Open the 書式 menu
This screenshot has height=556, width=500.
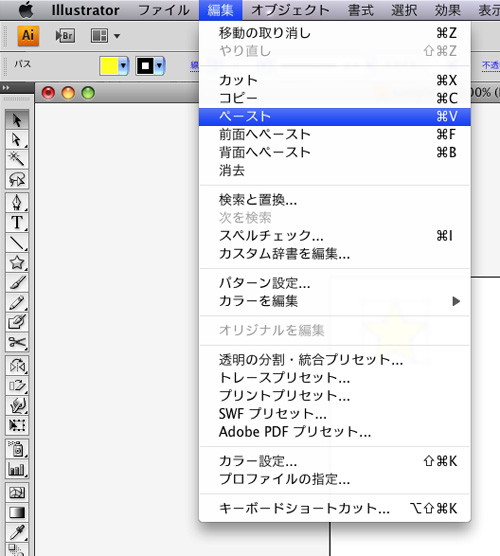(361, 10)
